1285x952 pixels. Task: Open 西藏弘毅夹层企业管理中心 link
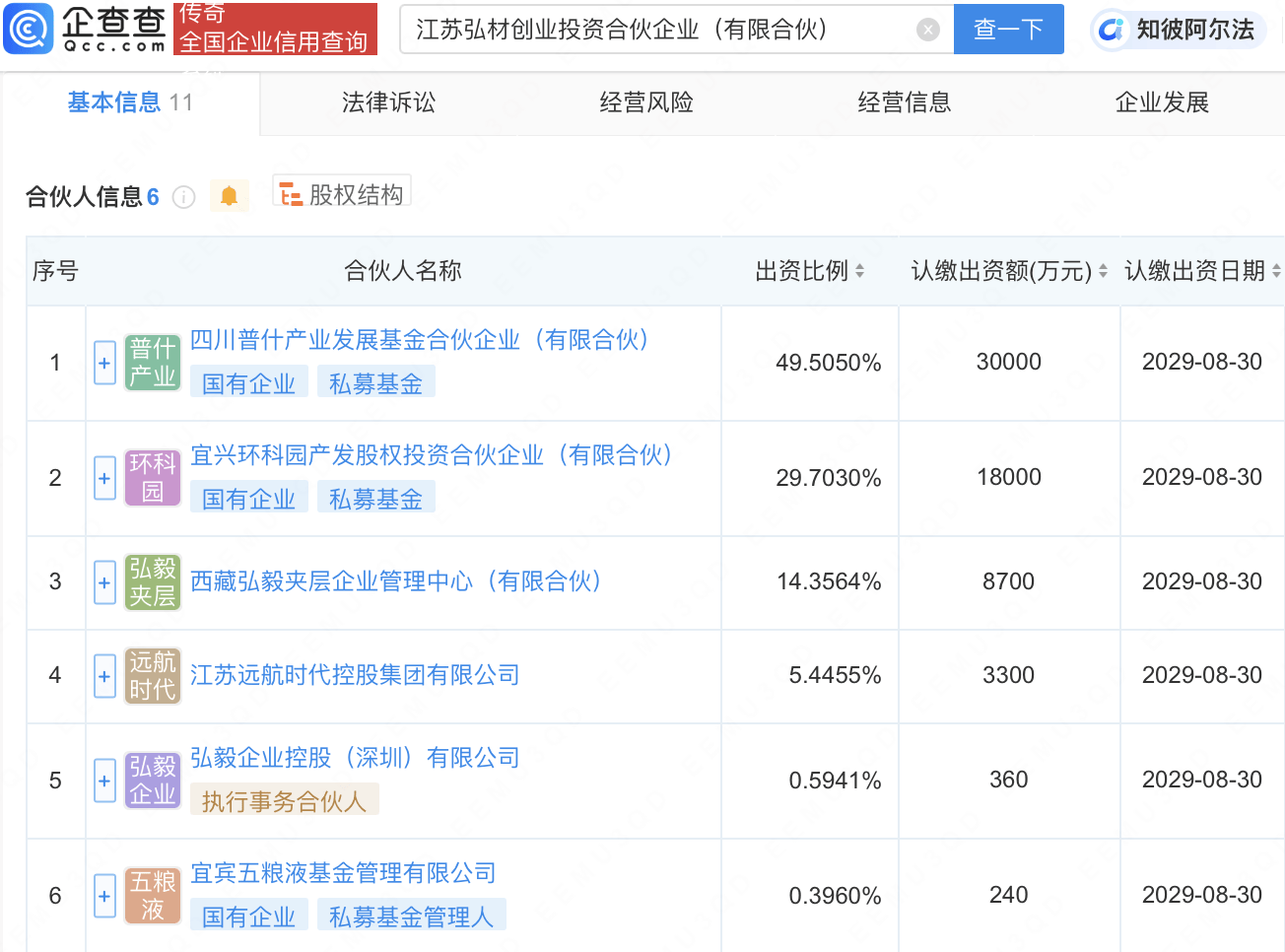pyautogui.click(x=399, y=581)
